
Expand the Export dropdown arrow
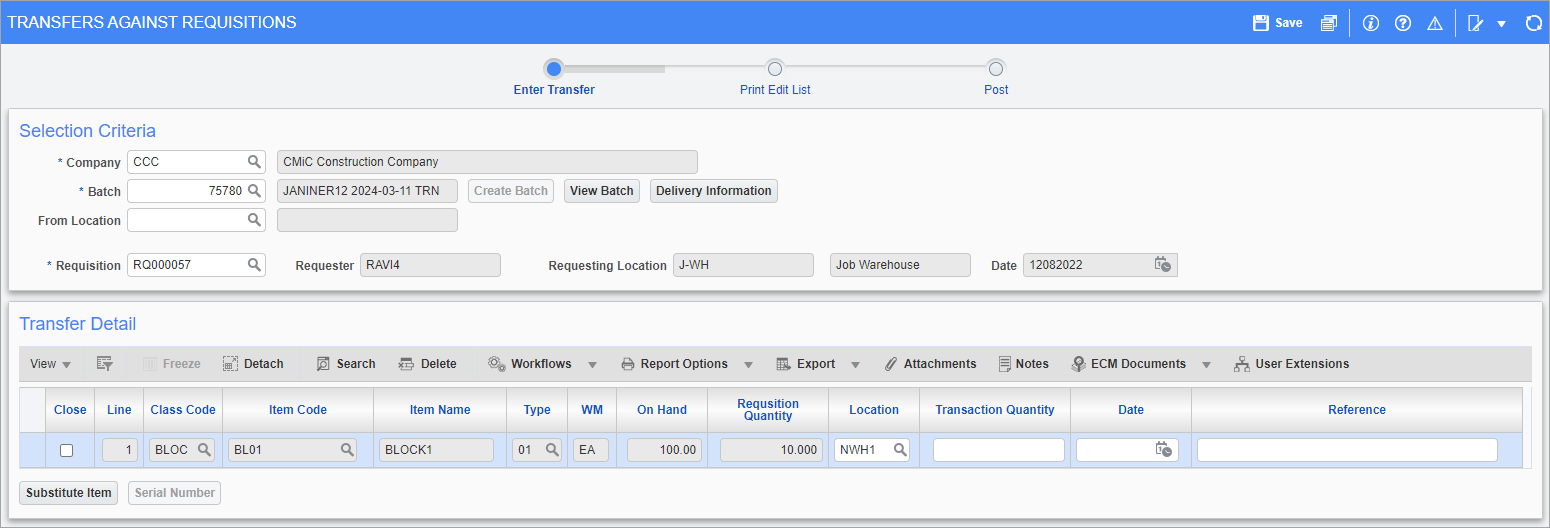[855, 365]
